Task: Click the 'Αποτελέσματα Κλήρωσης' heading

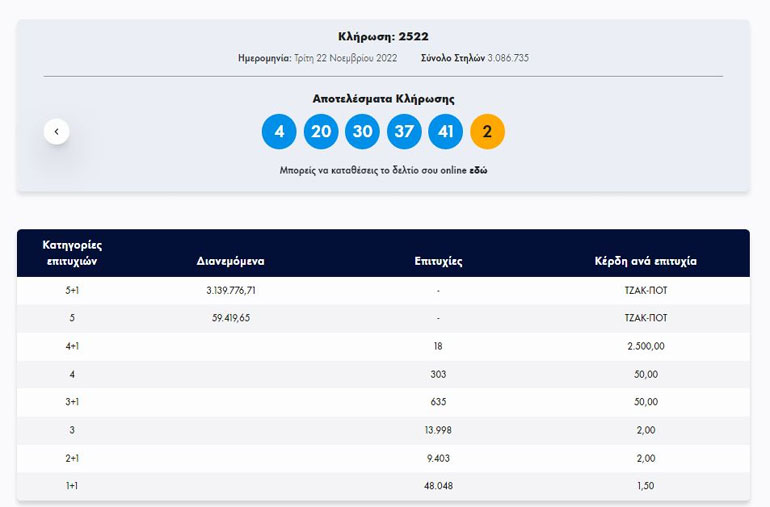Action: pyautogui.click(x=383, y=99)
